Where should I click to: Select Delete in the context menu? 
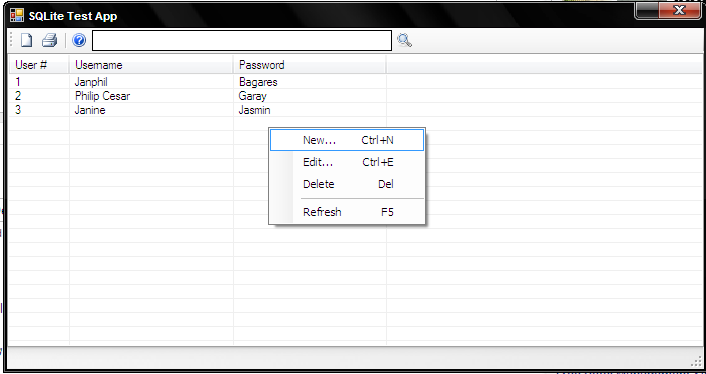click(347, 184)
